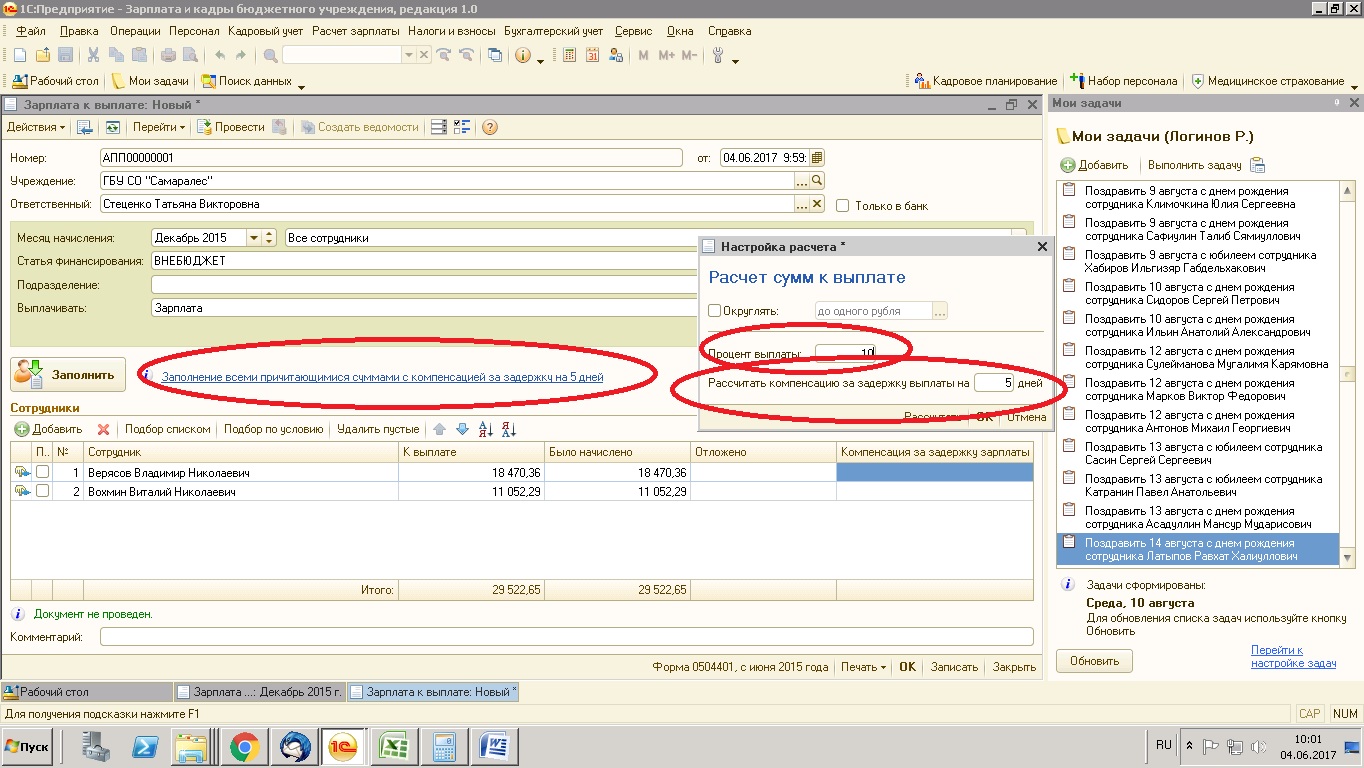Expand the Печать dropdown
The height and width of the screenshot is (768, 1364).
tap(864, 667)
